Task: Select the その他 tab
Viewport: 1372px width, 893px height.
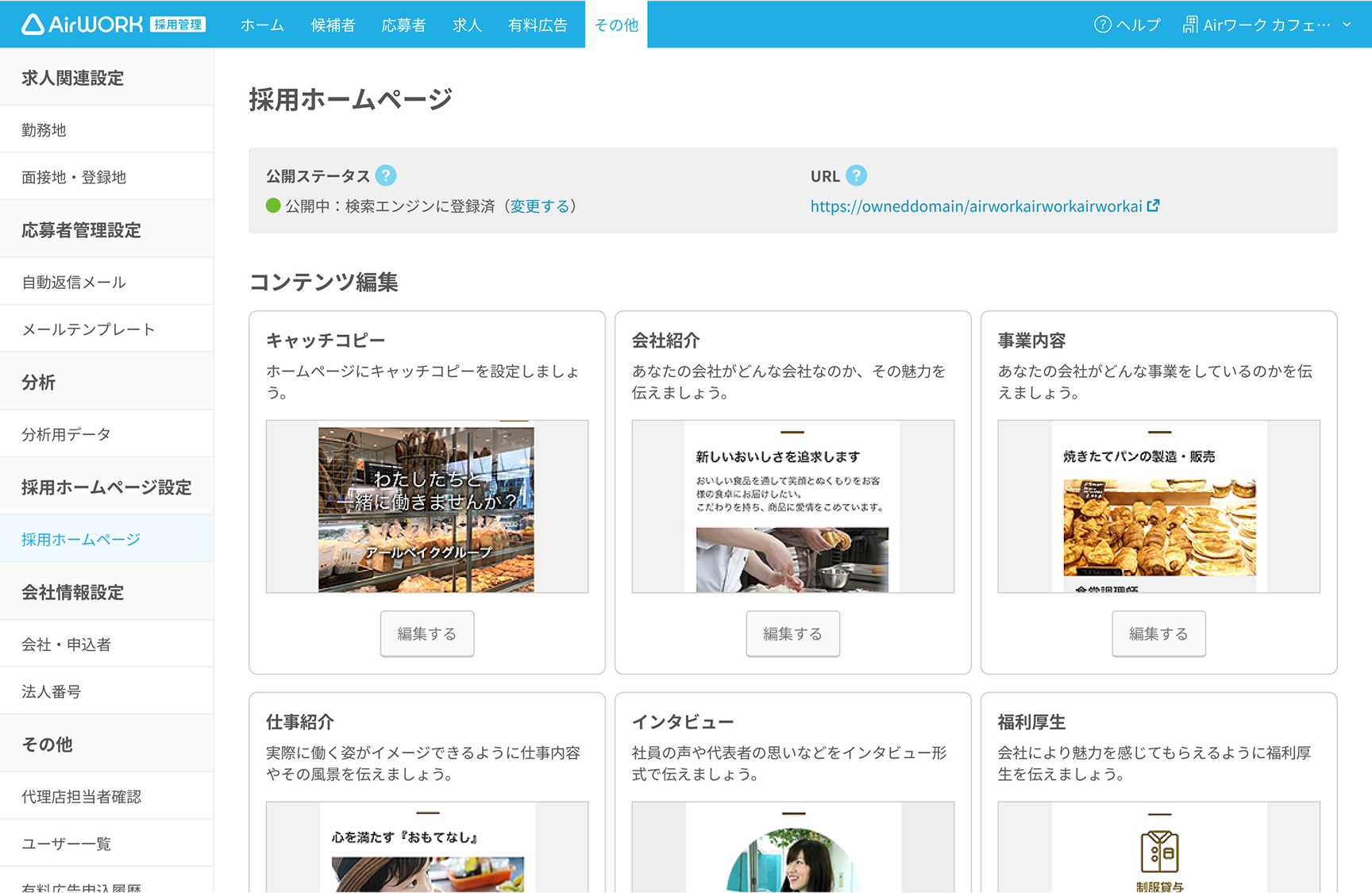Action: pyautogui.click(x=616, y=25)
